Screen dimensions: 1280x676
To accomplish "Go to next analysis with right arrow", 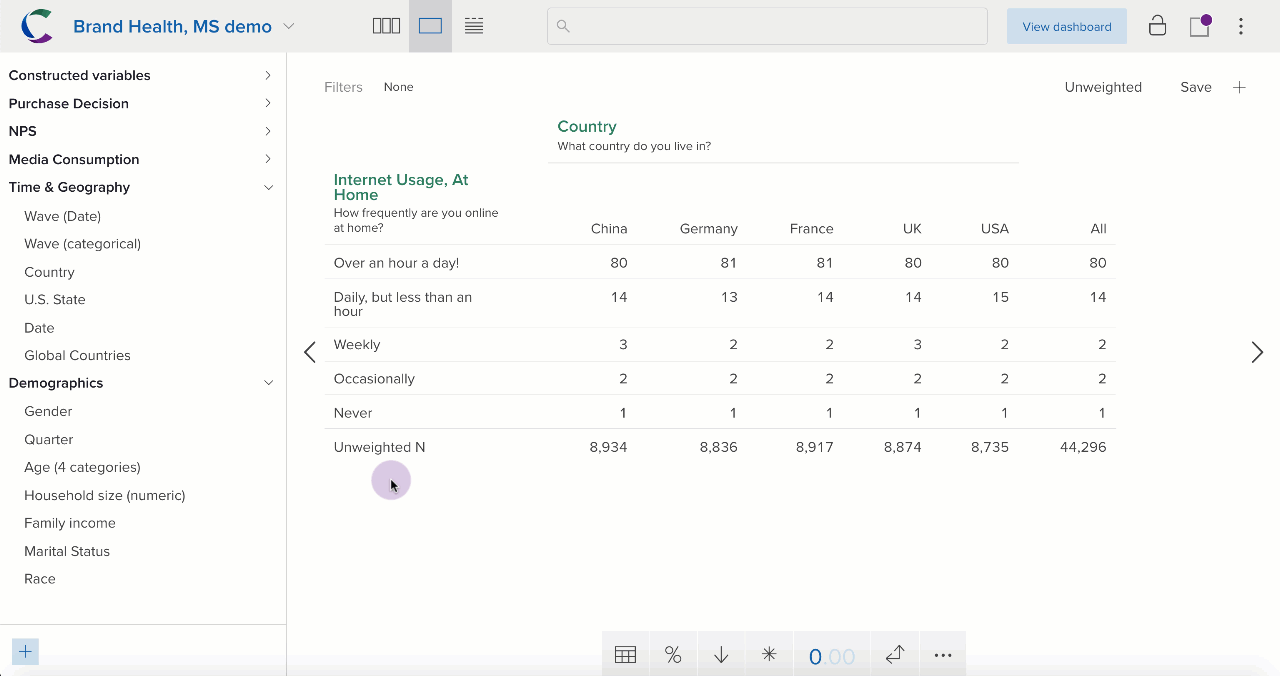I will tap(1257, 352).
